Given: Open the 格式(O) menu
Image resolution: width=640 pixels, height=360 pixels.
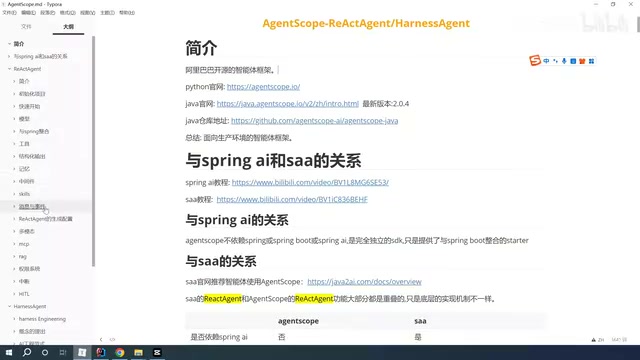Looking at the screenshot, I should click(x=67, y=13).
